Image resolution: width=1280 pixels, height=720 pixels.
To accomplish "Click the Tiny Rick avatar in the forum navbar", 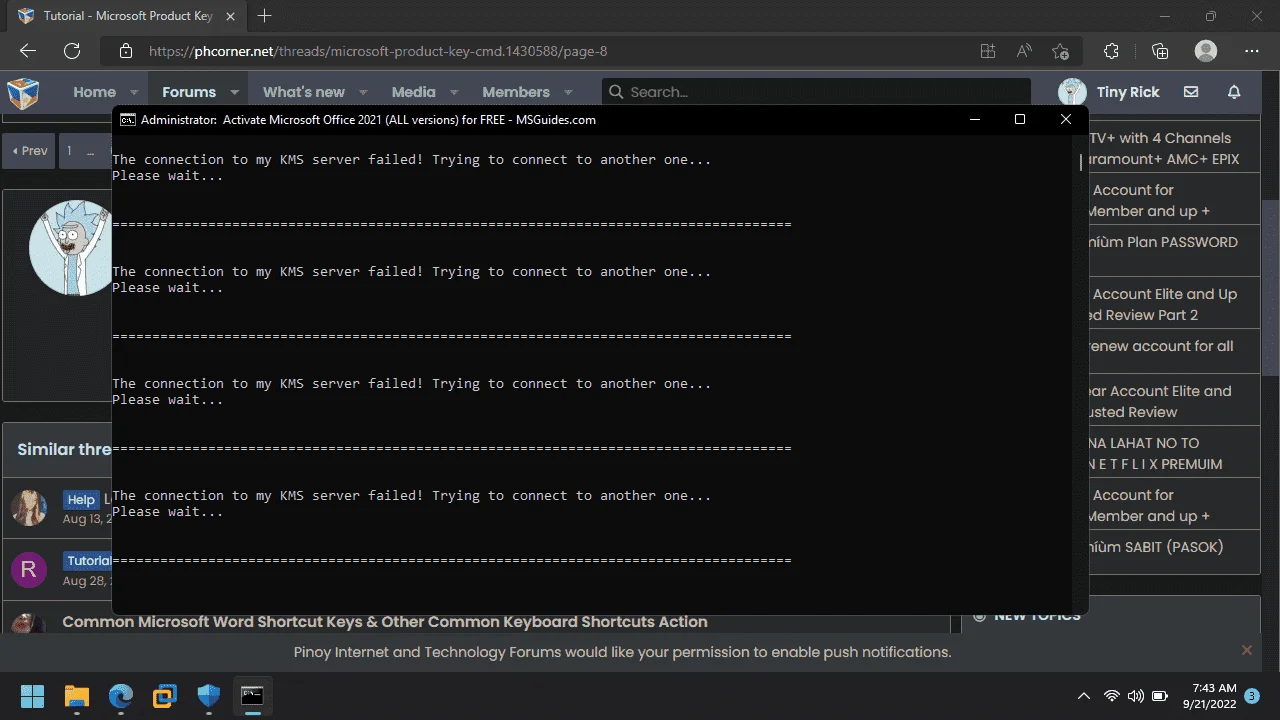I will (x=1072, y=92).
